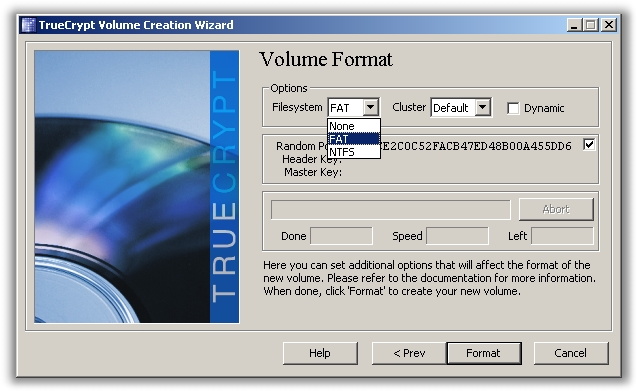Open Help for the wizard

(320, 353)
